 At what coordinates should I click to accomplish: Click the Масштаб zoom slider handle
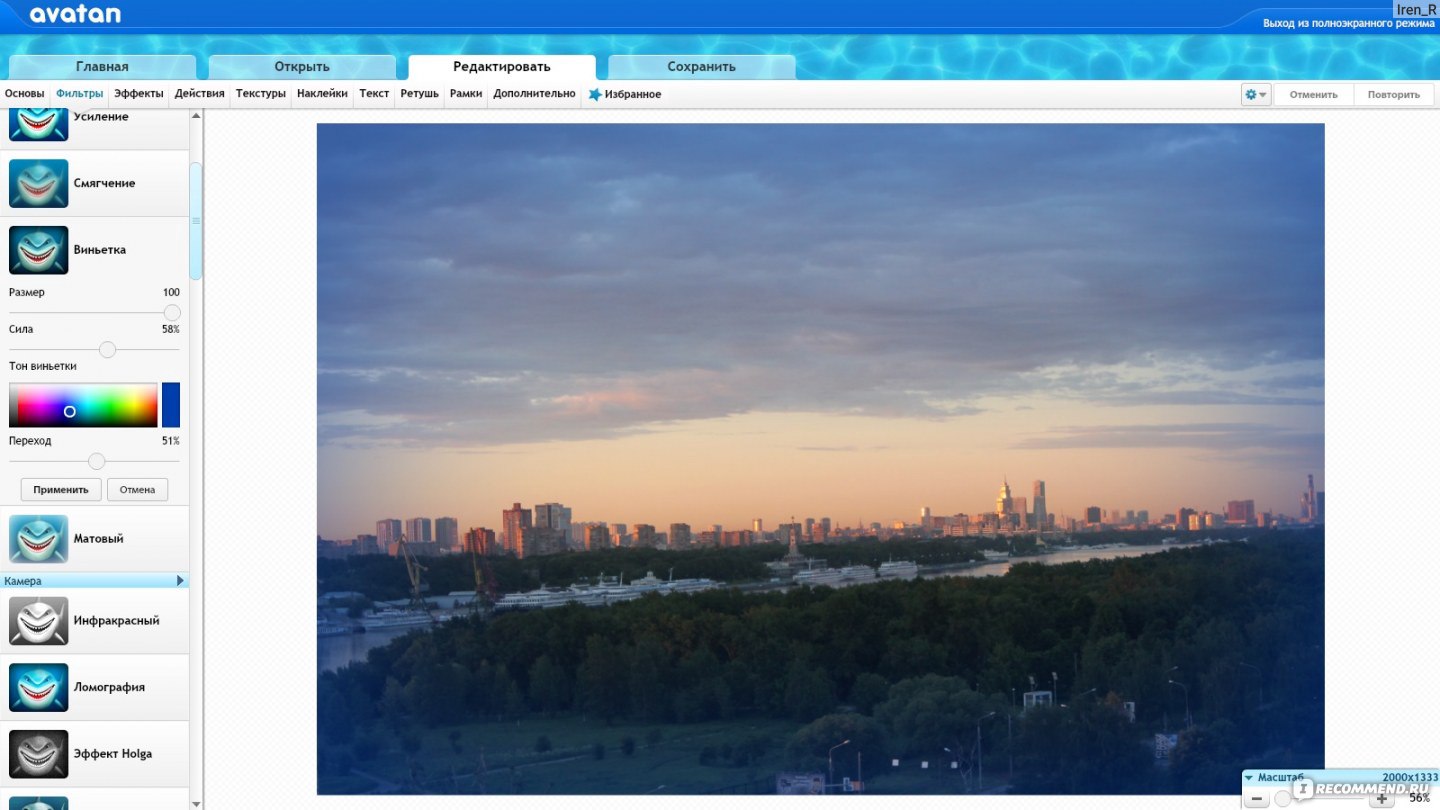tap(1282, 798)
